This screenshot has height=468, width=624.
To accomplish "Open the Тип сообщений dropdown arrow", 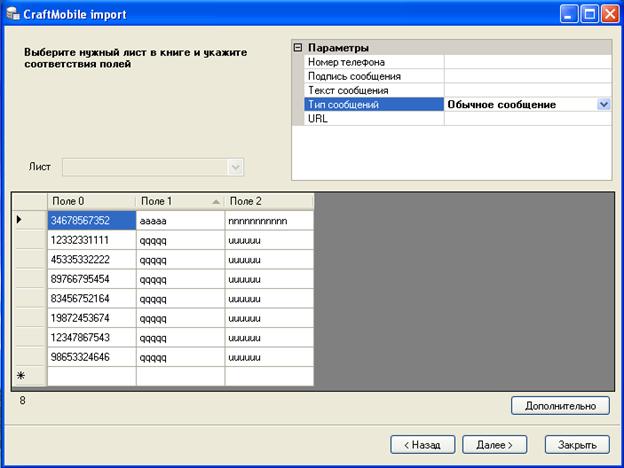I will [x=603, y=105].
